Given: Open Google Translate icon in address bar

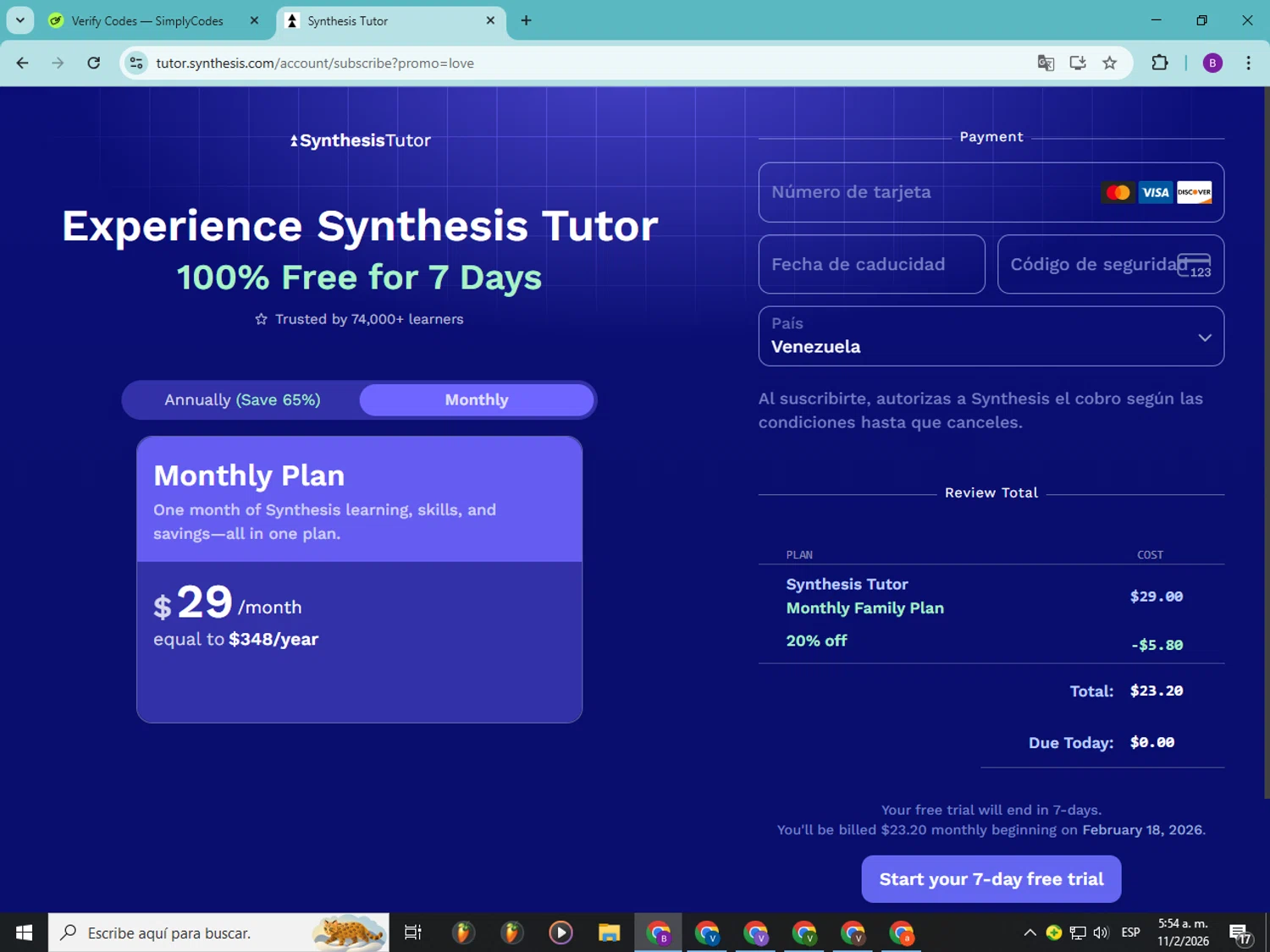Looking at the screenshot, I should pyautogui.click(x=1046, y=63).
